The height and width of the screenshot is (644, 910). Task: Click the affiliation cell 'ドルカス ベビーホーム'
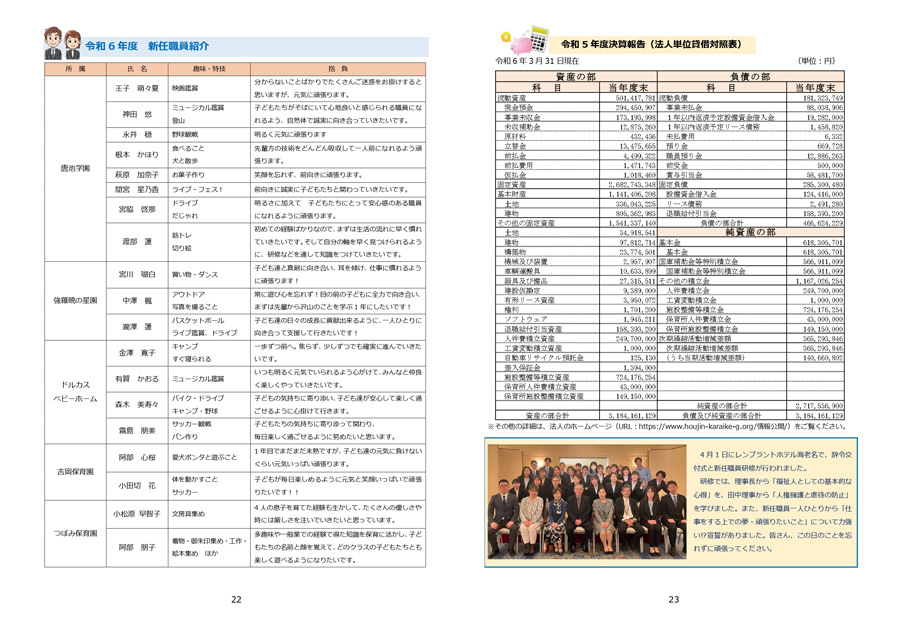coord(75,392)
